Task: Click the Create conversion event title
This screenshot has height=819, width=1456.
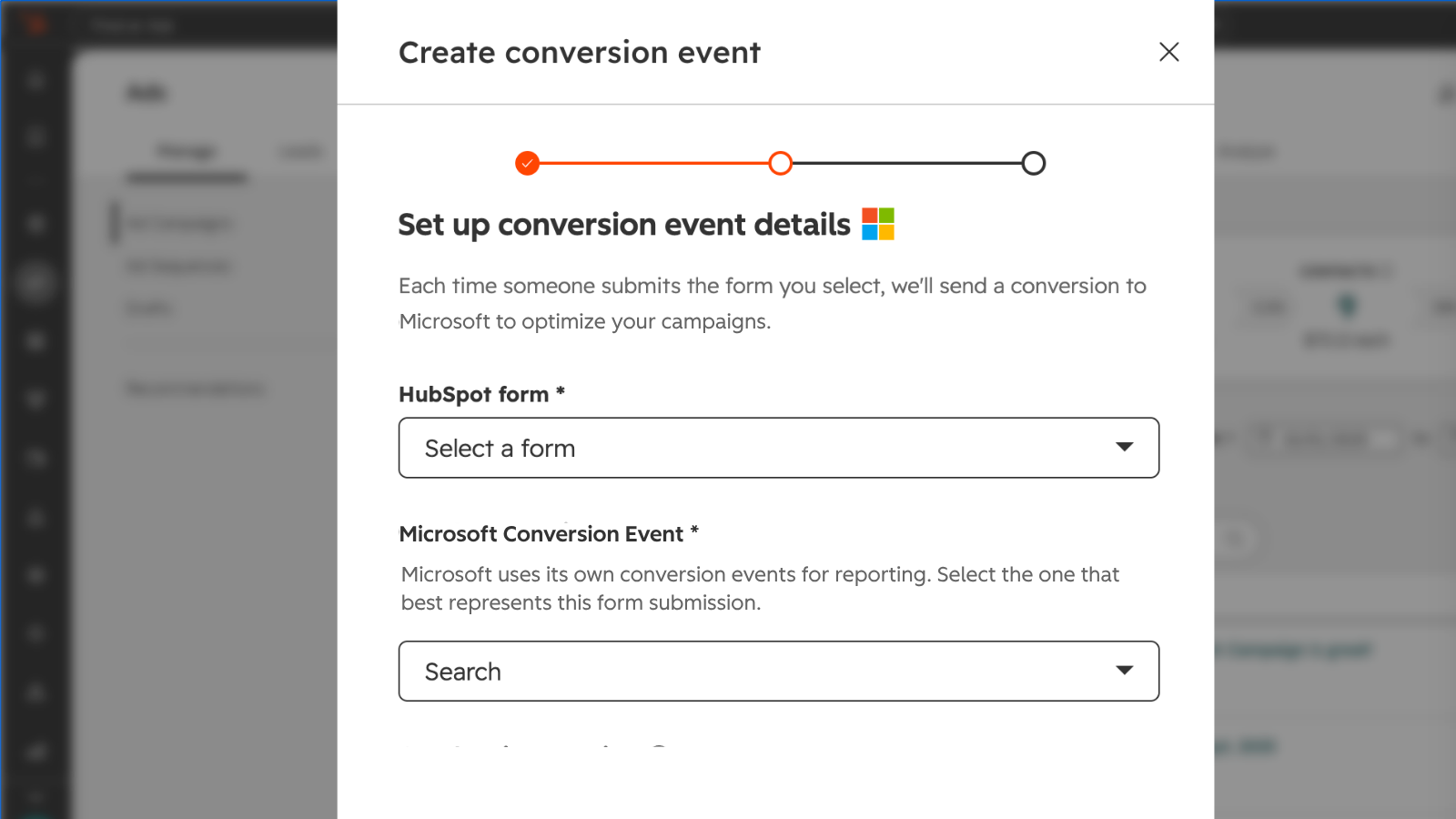Action: [580, 53]
